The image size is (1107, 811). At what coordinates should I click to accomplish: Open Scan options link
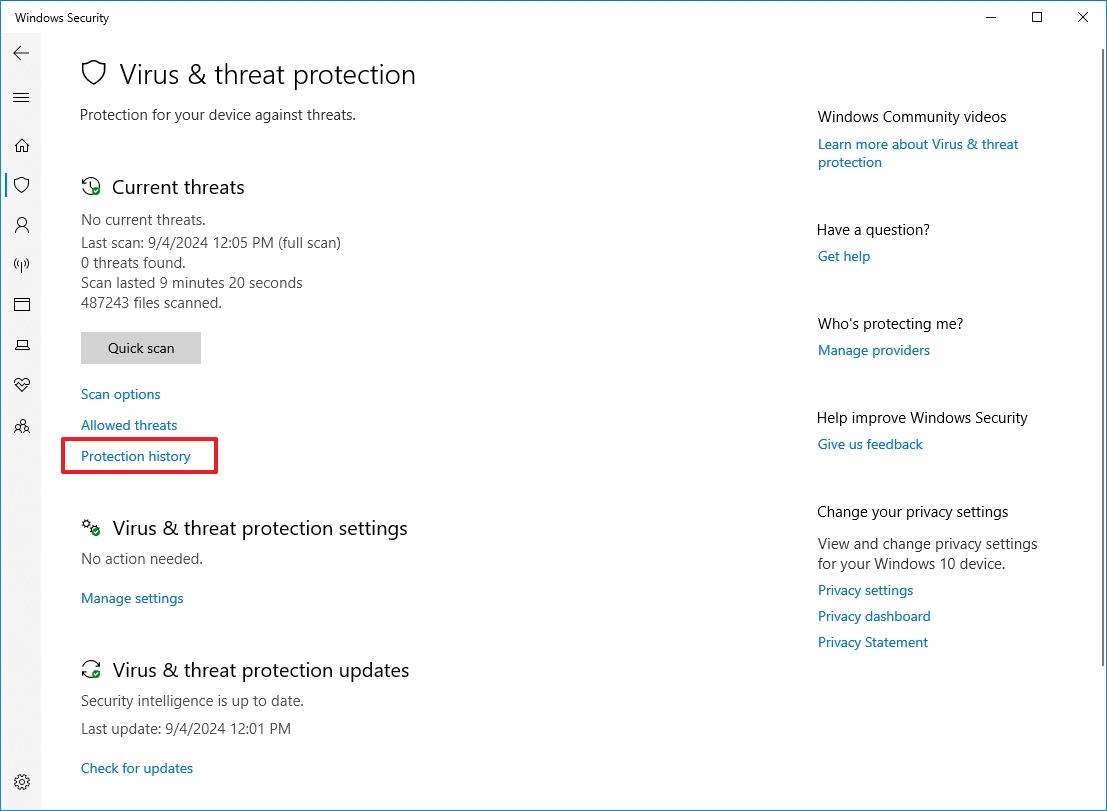[x=121, y=395]
